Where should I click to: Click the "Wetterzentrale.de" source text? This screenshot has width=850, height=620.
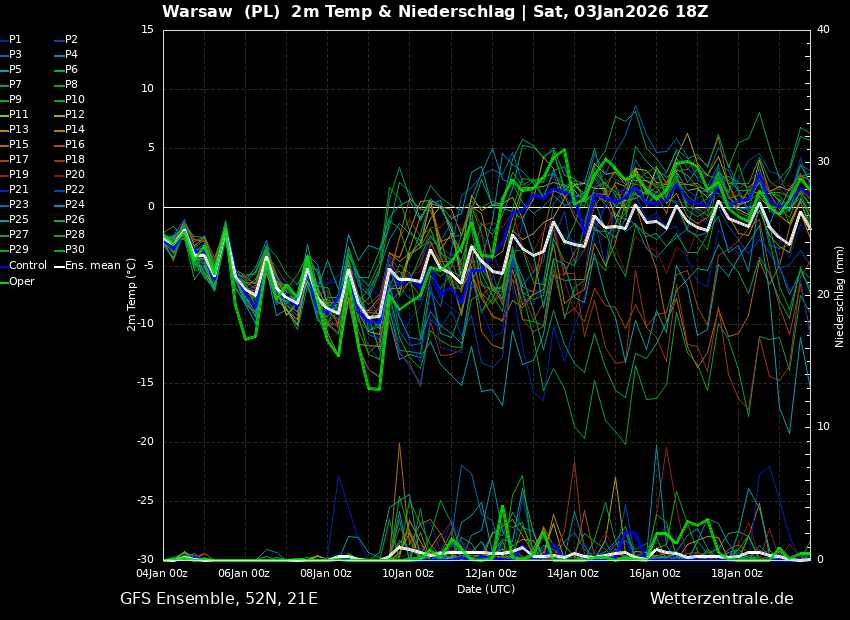(x=722, y=599)
